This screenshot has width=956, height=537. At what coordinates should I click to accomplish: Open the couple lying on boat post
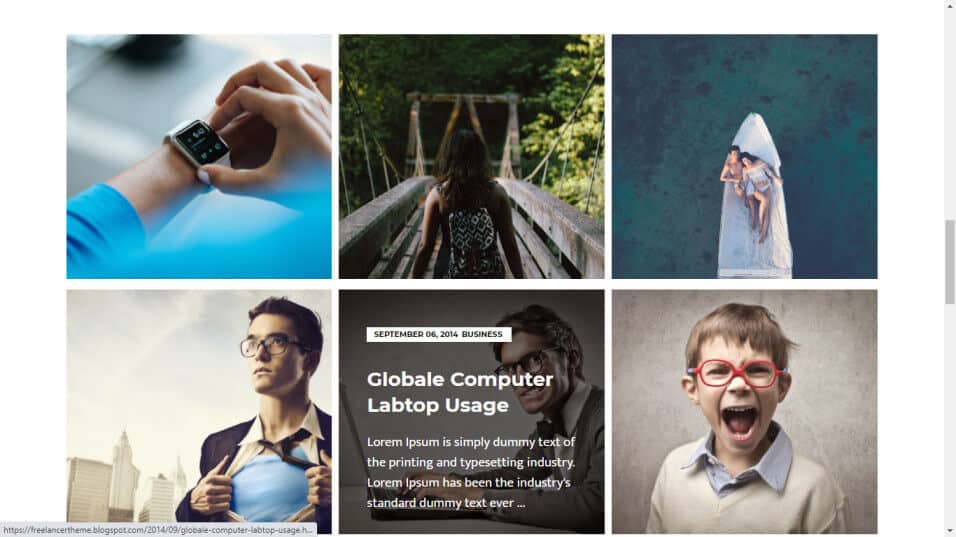click(744, 156)
